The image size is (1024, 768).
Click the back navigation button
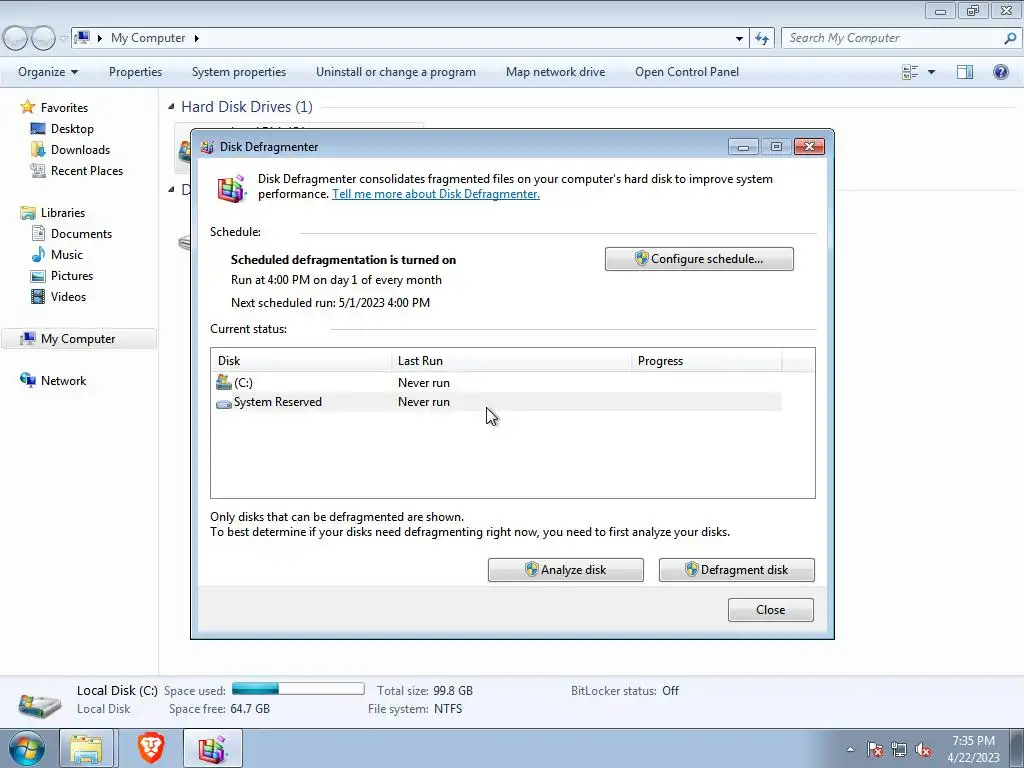coord(16,38)
